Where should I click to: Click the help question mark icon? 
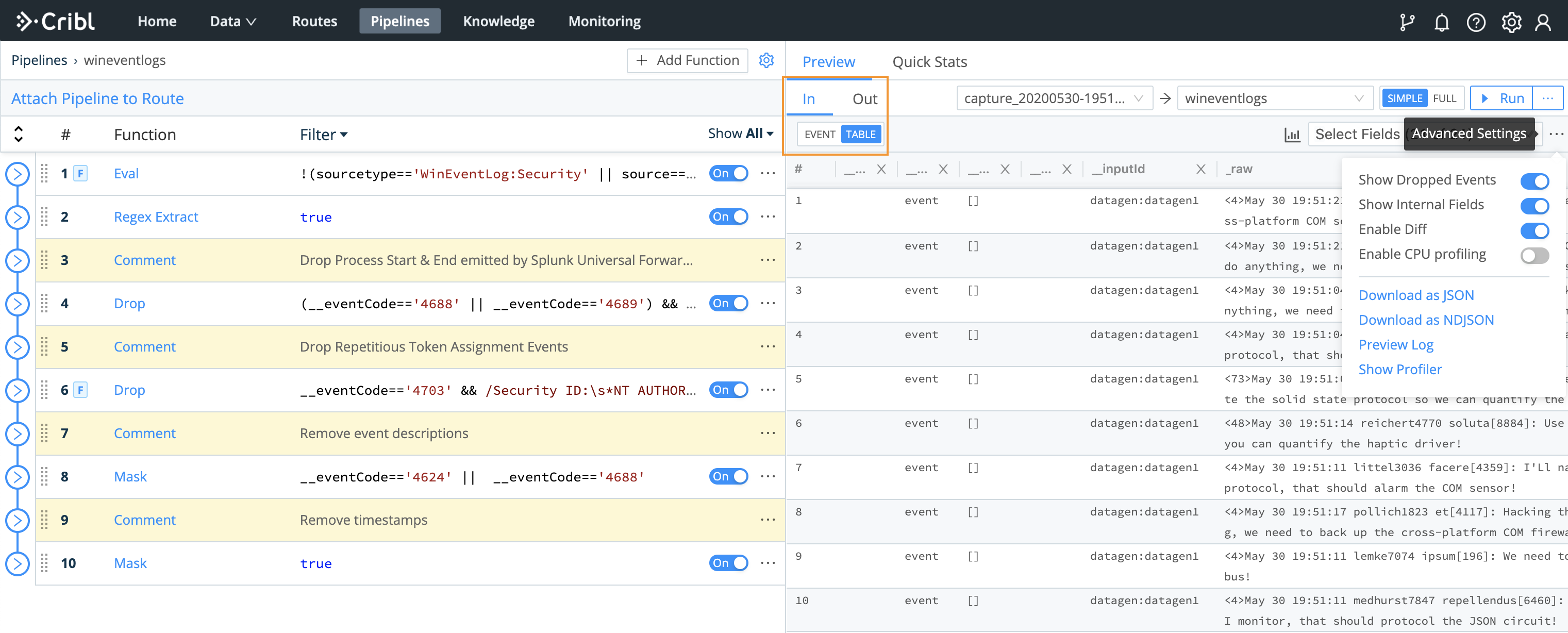click(1476, 22)
